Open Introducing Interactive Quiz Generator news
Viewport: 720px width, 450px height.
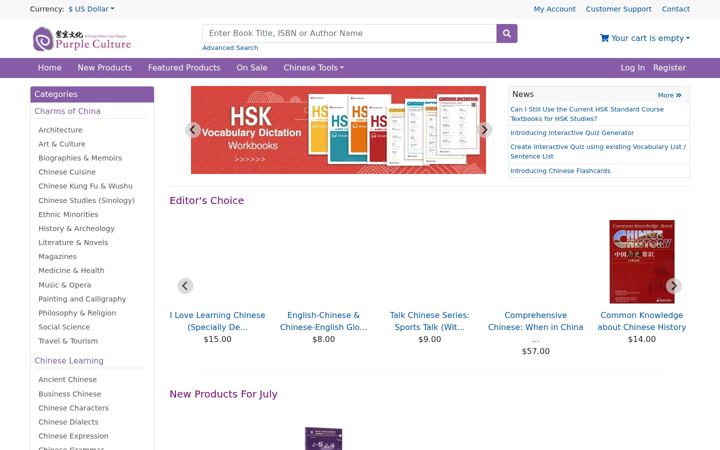click(x=572, y=133)
